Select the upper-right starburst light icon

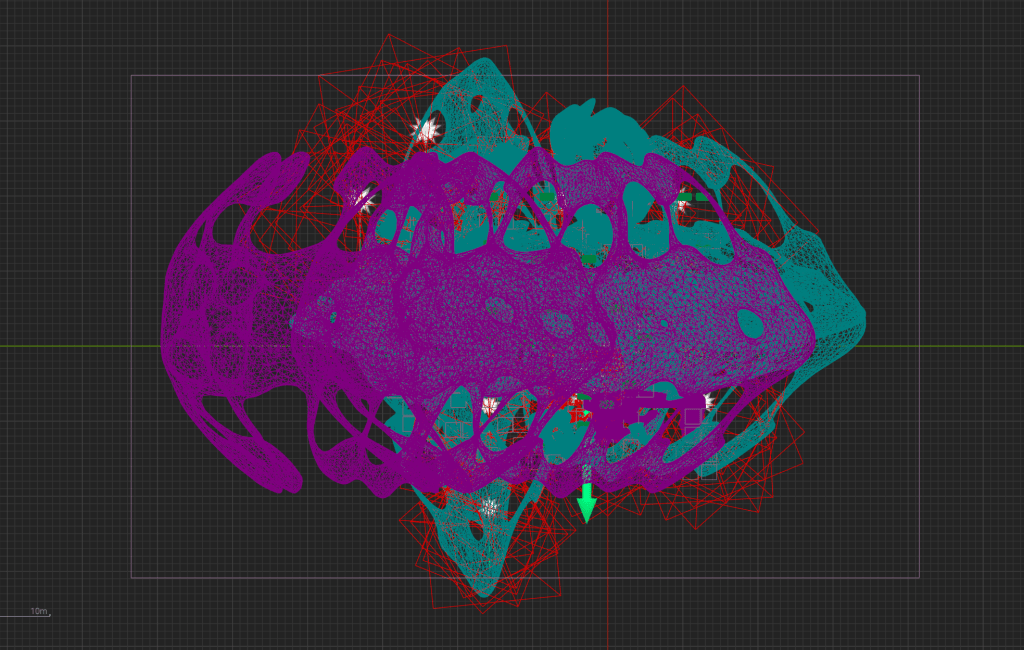click(684, 203)
